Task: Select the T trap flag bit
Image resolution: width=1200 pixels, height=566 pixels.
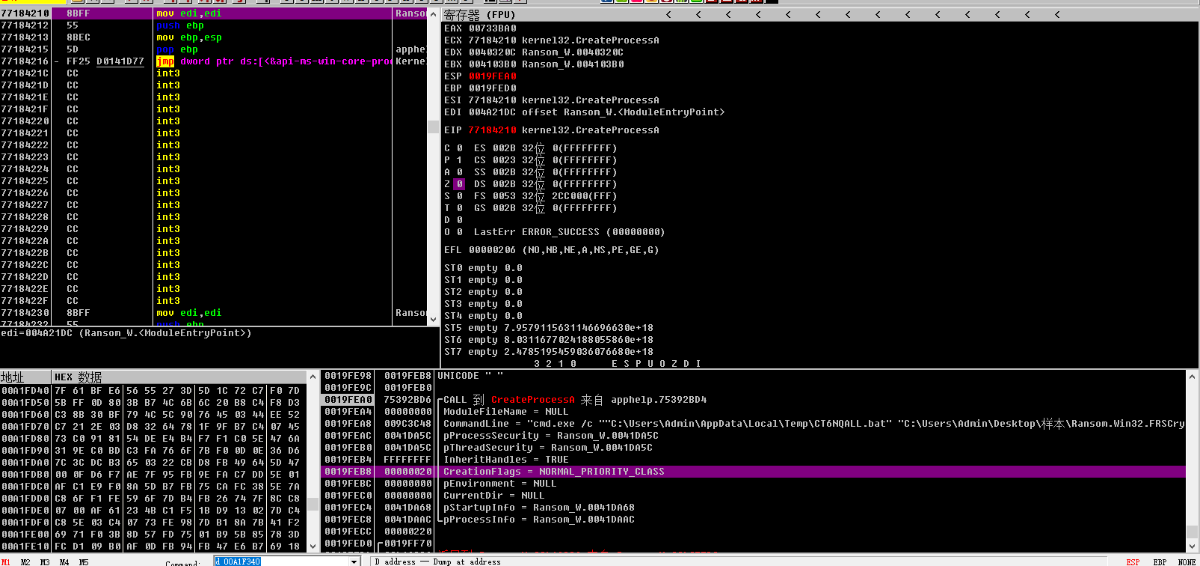Action: [459, 208]
